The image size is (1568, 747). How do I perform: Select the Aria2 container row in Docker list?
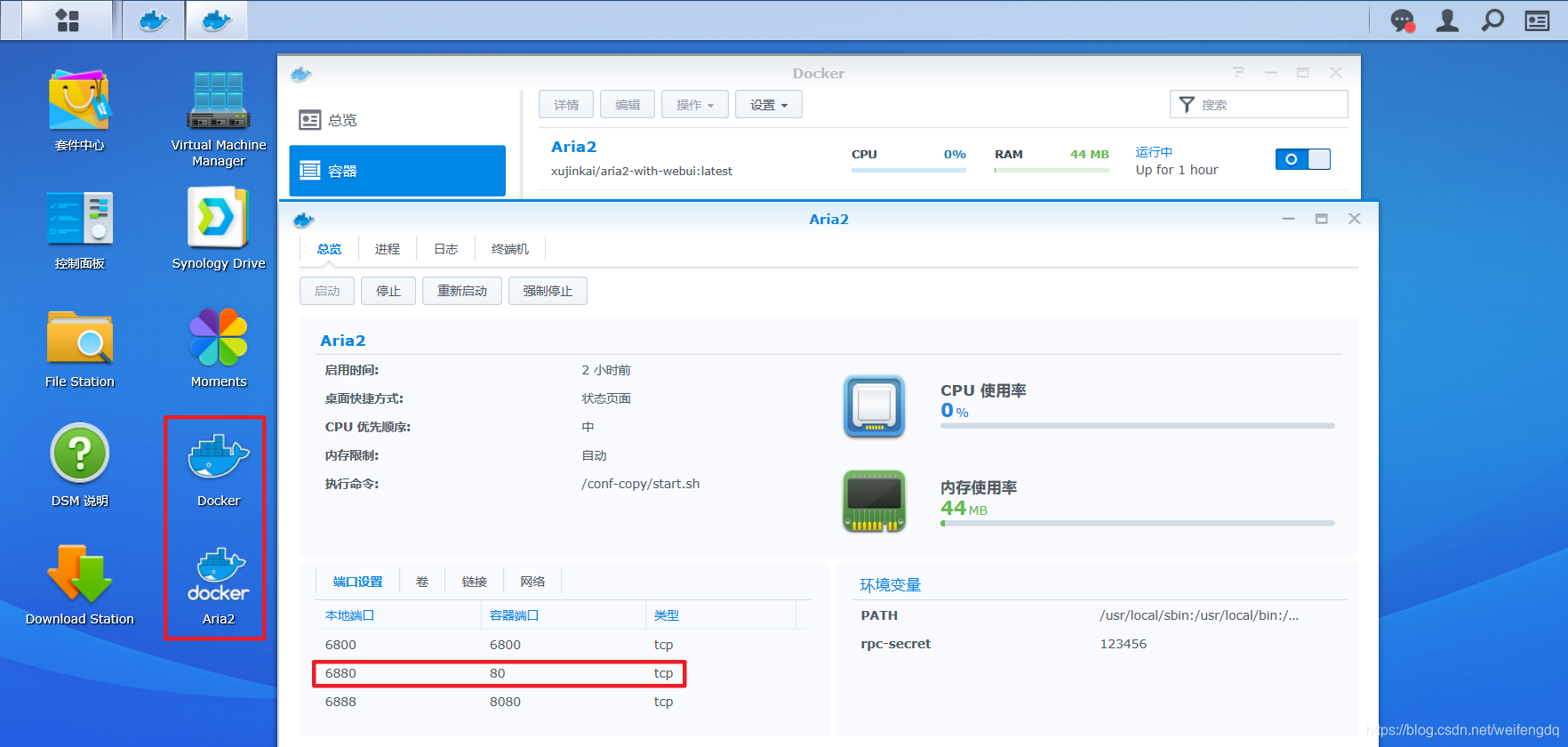pos(943,159)
